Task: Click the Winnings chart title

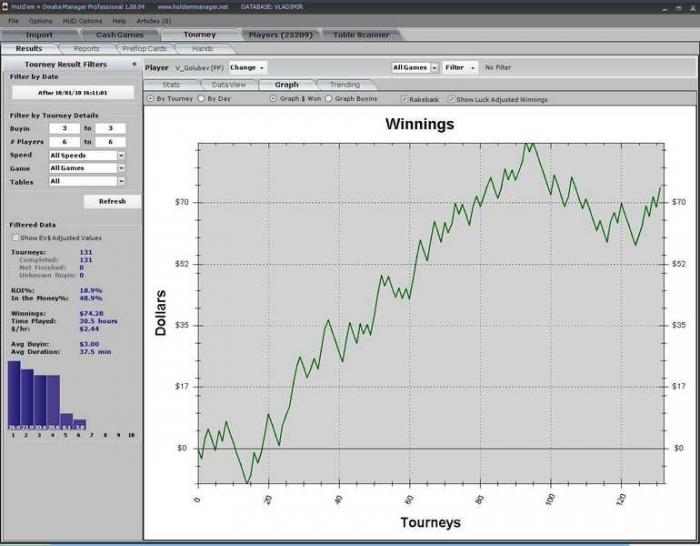Action: (420, 124)
